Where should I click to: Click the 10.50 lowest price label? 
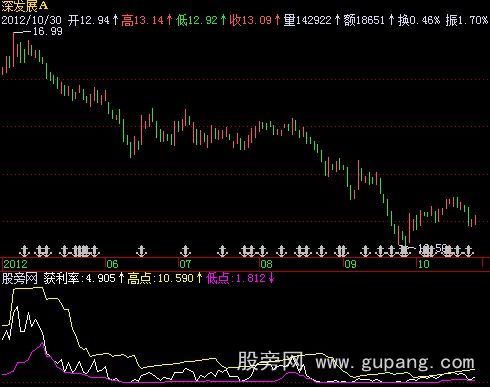click(x=433, y=248)
